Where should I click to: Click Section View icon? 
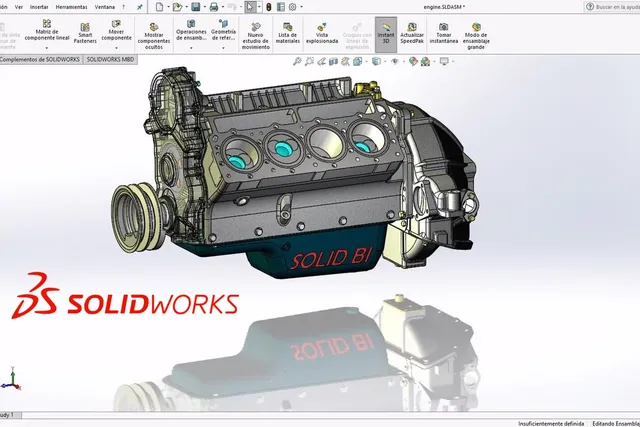(333, 61)
